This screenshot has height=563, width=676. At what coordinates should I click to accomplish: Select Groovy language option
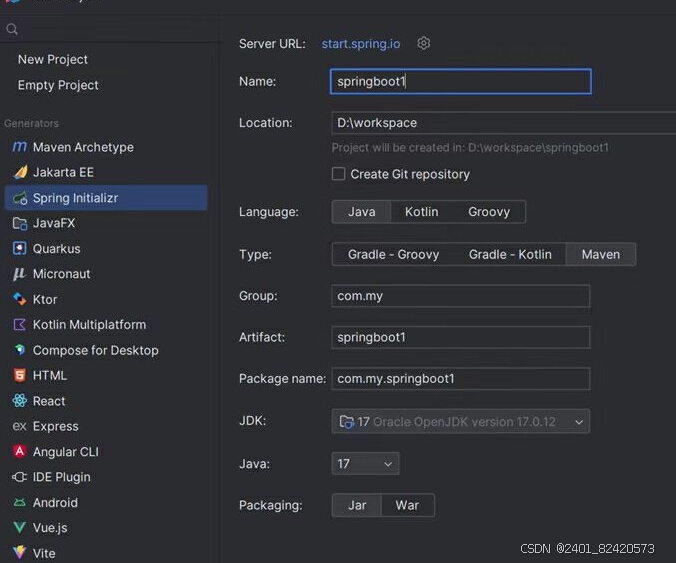489,212
